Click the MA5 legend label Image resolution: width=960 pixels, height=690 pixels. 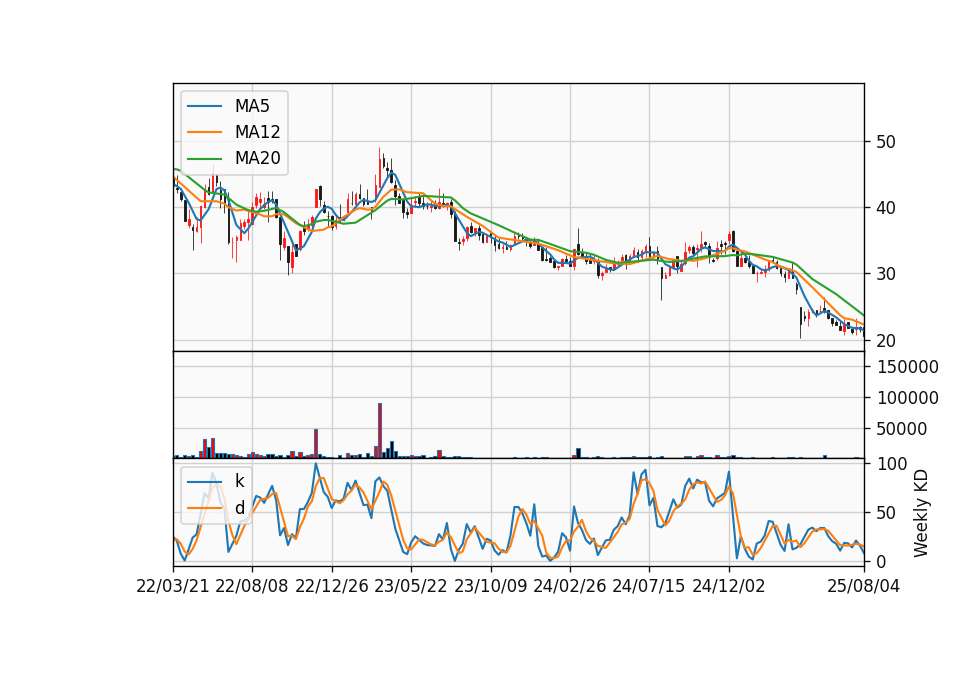pos(252,106)
